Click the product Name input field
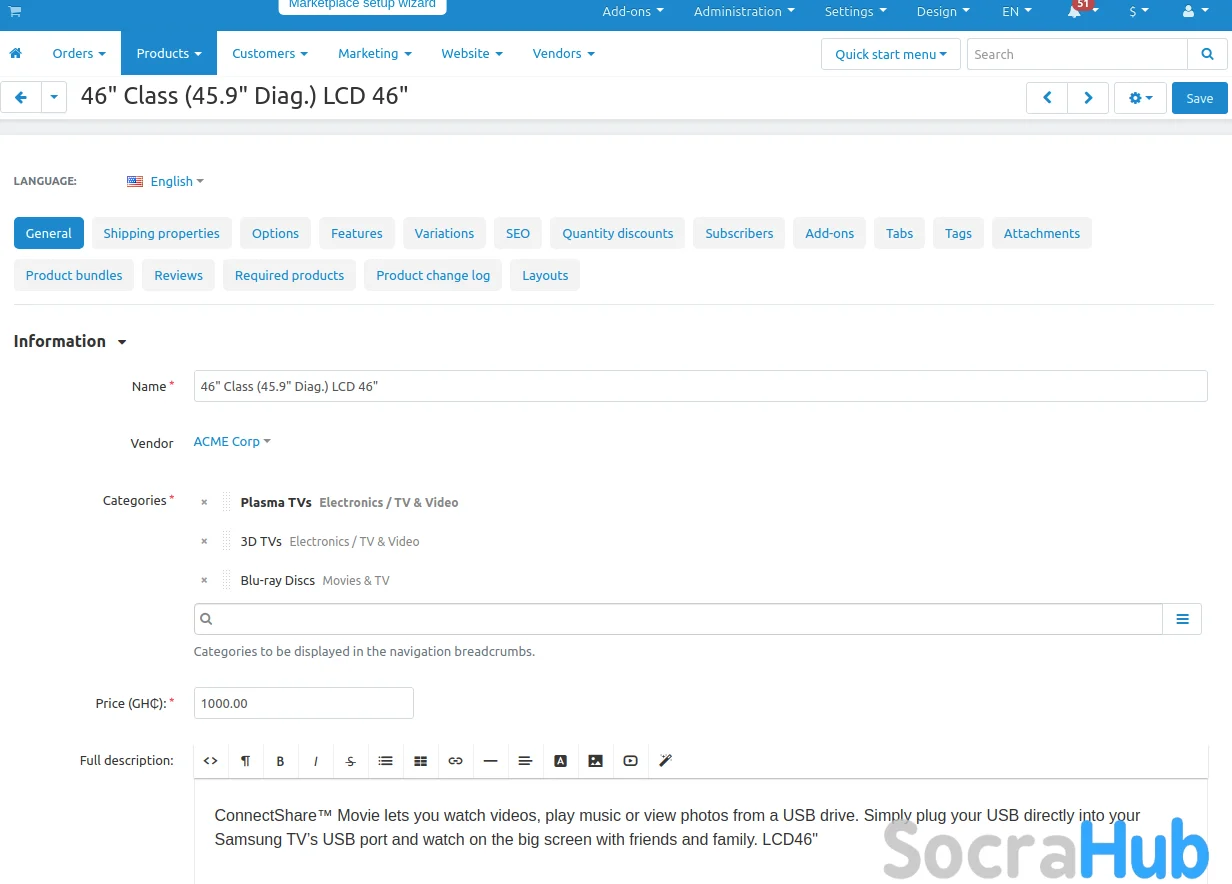 700,386
